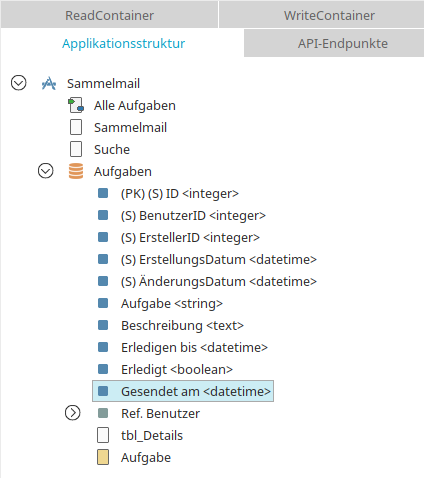Click the Sammelmail page icon
Viewport: 424px width, 478px height.
coord(76,127)
